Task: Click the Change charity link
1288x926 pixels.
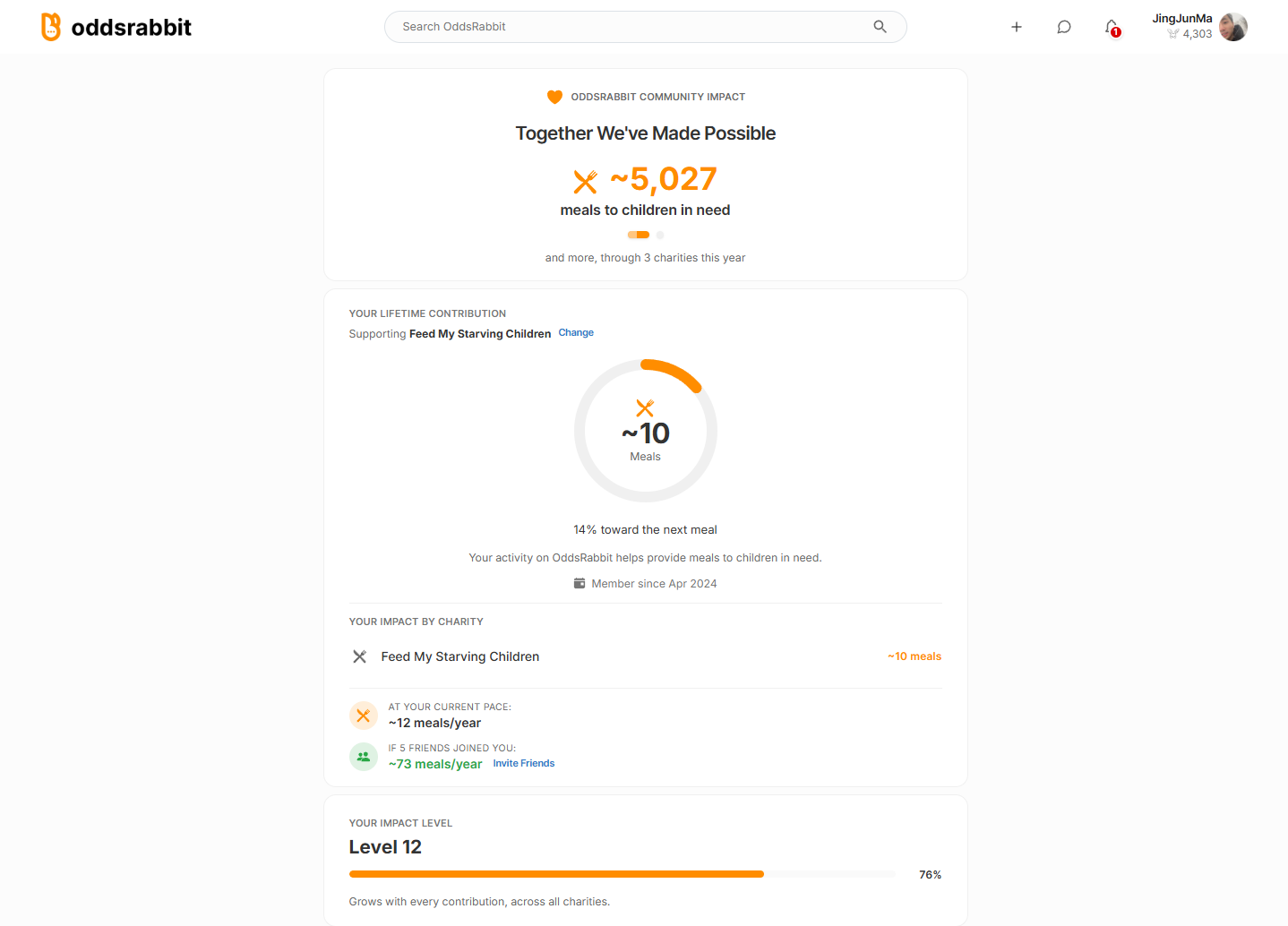Action: pos(576,332)
